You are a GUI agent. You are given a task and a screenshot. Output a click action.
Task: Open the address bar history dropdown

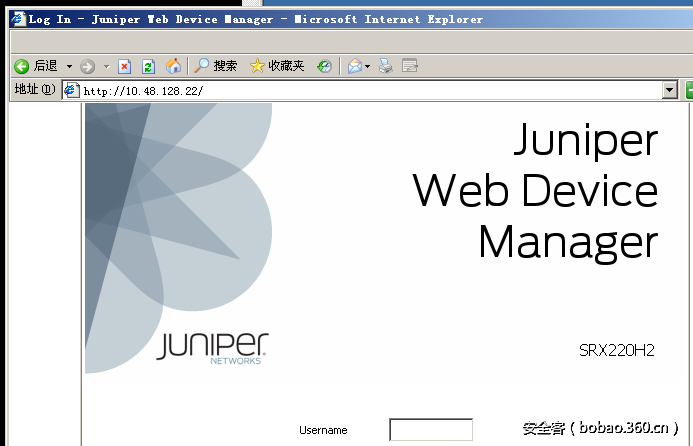point(670,91)
